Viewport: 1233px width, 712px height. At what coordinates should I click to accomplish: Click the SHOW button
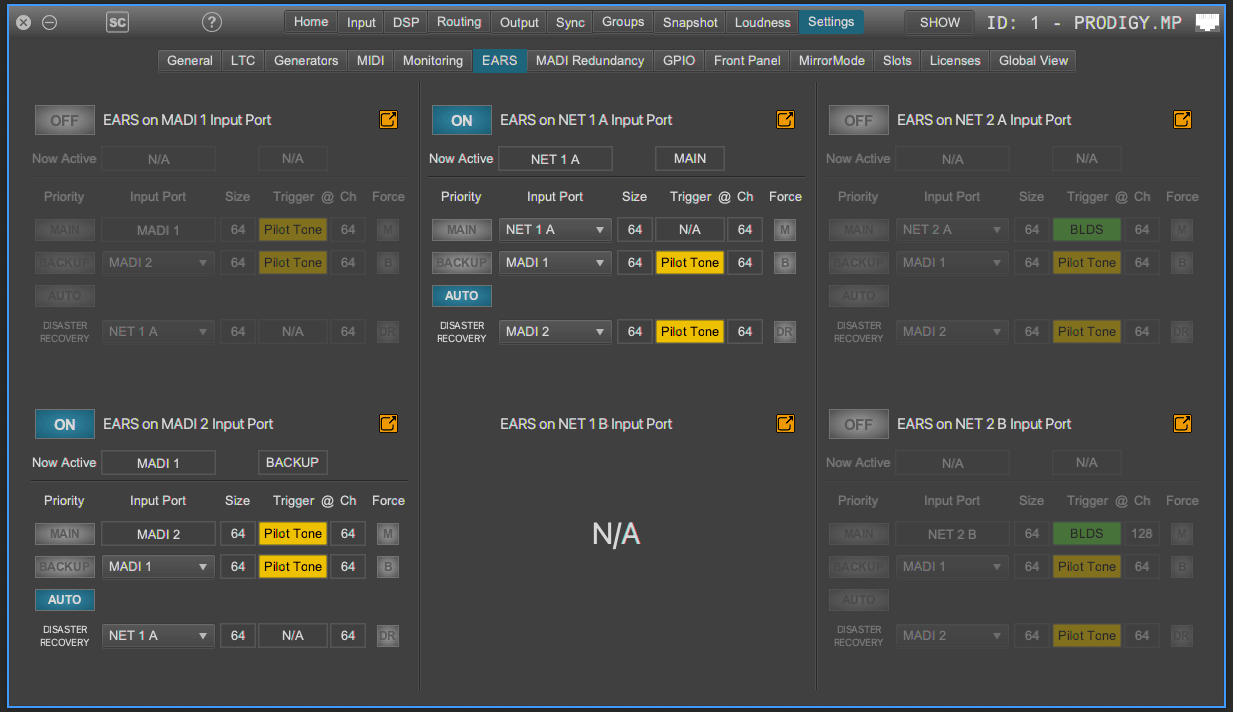(940, 22)
